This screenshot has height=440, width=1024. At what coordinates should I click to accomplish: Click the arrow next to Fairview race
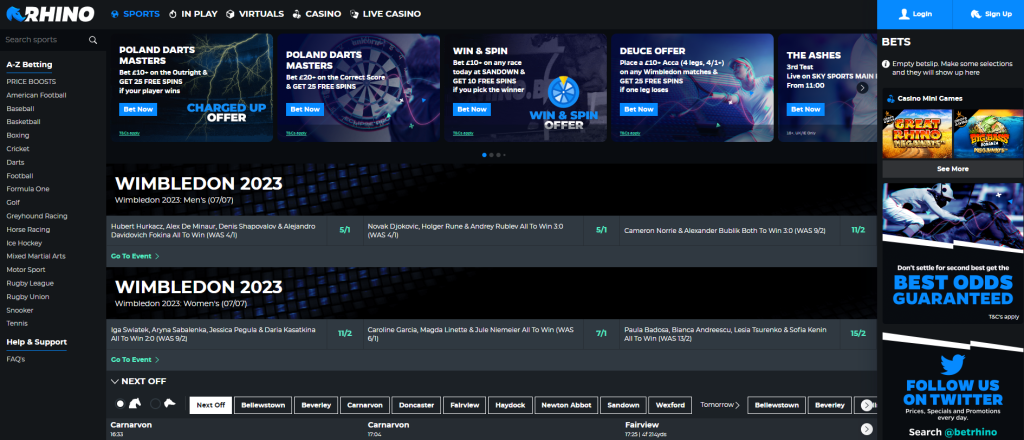pos(866,429)
